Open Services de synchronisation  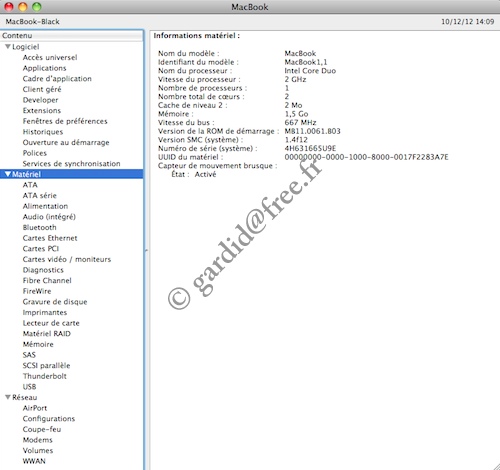coord(71,164)
